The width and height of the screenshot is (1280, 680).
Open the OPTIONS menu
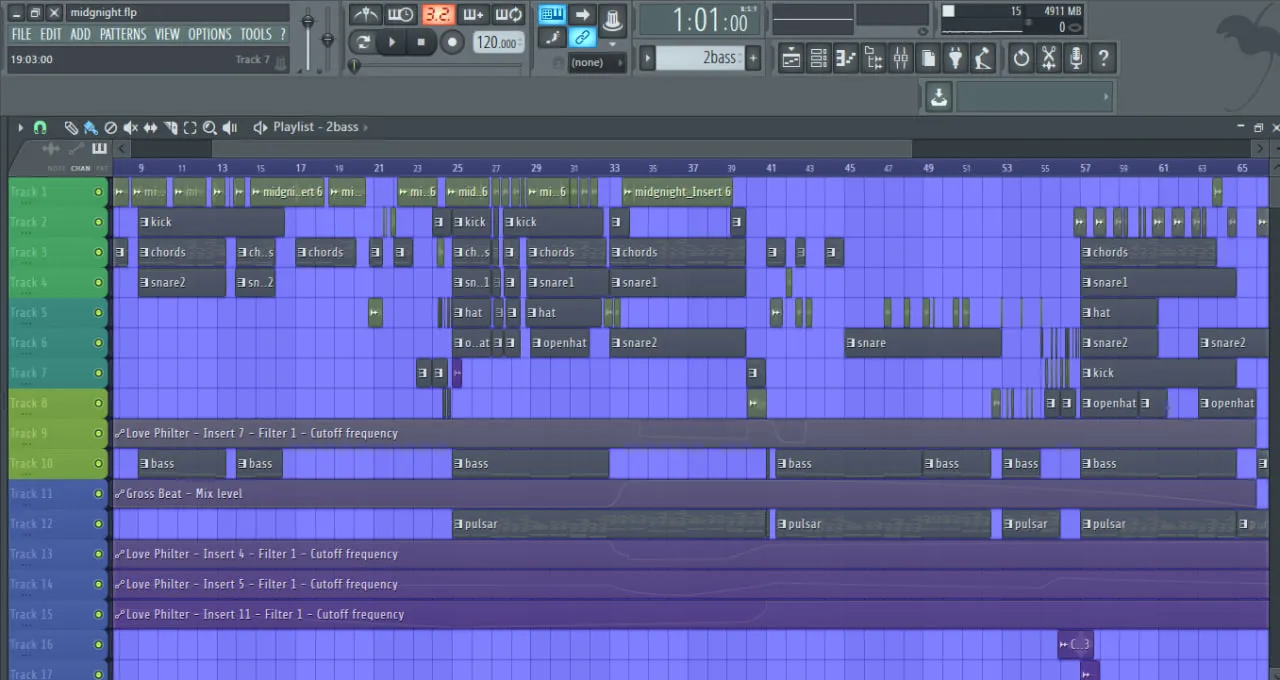tap(210, 34)
